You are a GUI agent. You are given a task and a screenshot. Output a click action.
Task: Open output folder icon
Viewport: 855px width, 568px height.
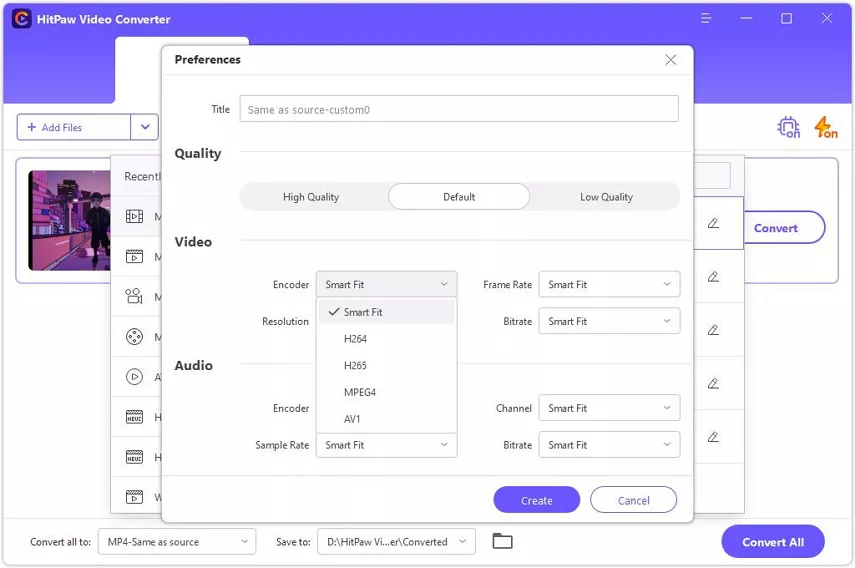tap(502, 541)
